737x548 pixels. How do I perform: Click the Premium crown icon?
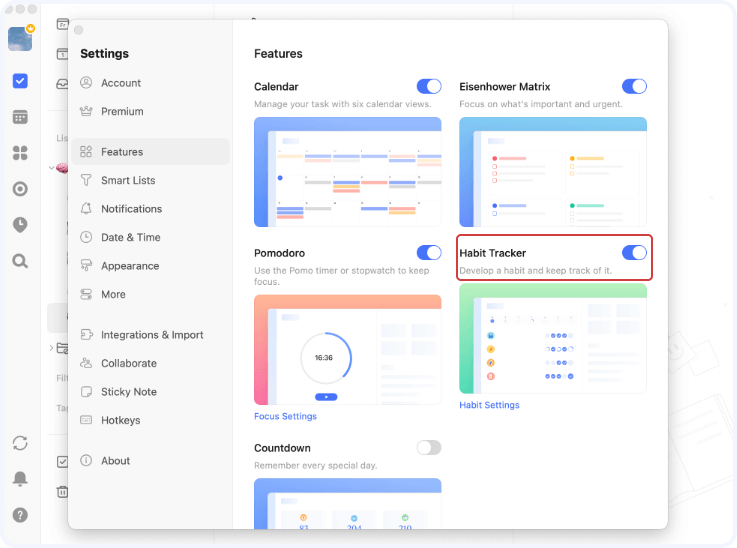pos(86,111)
